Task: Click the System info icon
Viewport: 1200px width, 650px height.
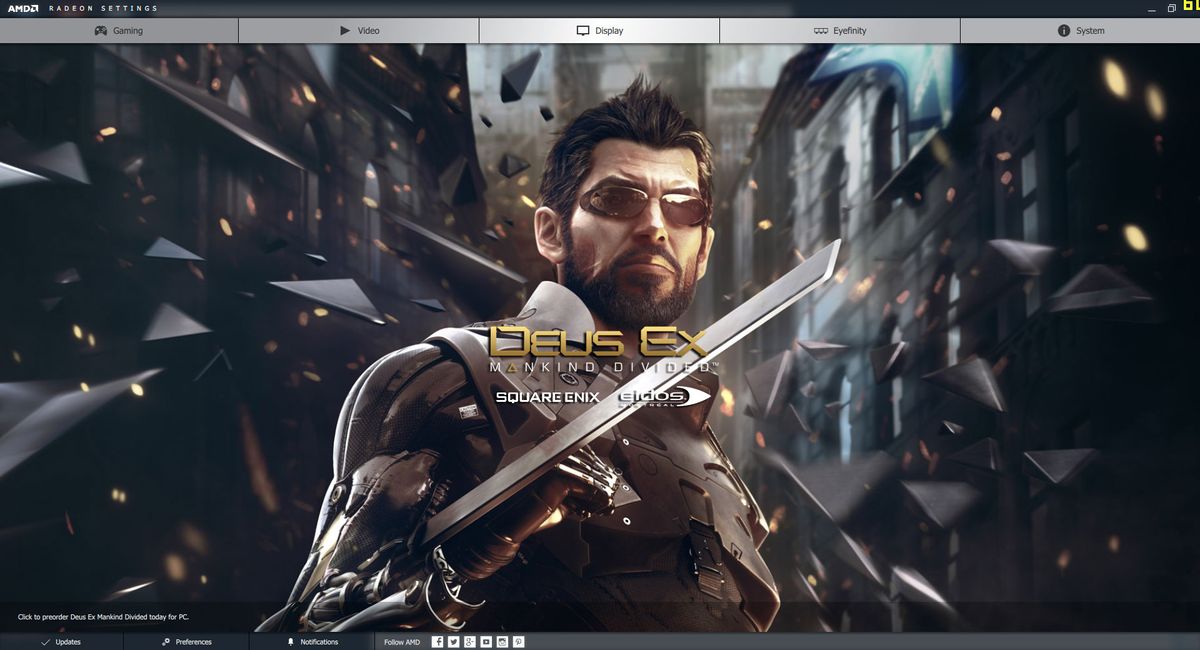Action: coord(1063,30)
